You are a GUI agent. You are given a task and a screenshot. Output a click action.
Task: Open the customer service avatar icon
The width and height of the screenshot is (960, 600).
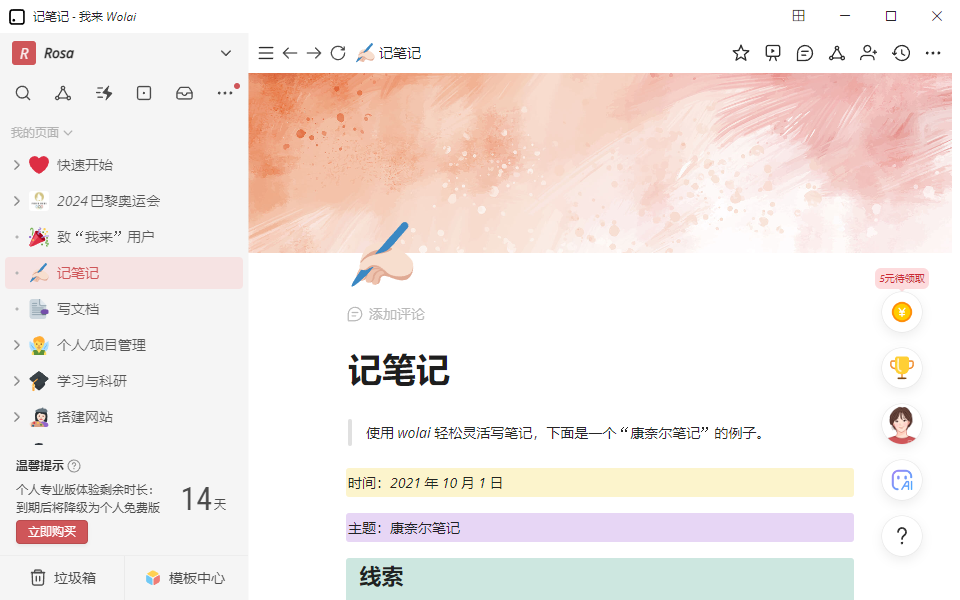pyautogui.click(x=902, y=424)
